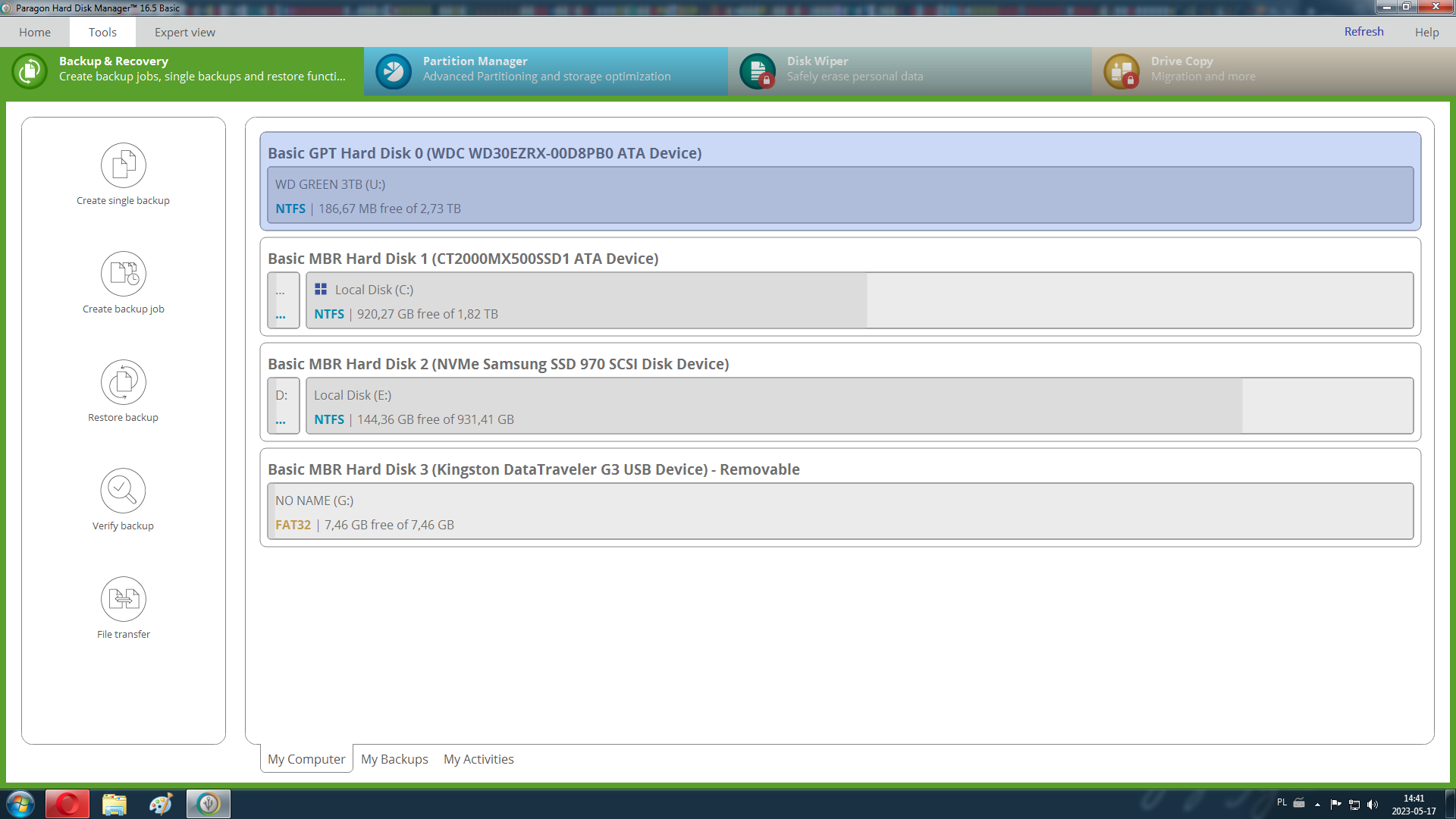
Task: Open the Backup & Recovery module icon
Action: point(30,71)
